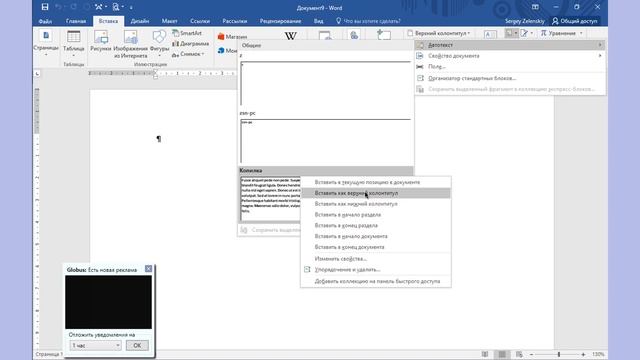Screen dimensions: 640x360
Task: Switch to the Главная ribbon tab
Action: tap(76, 21)
